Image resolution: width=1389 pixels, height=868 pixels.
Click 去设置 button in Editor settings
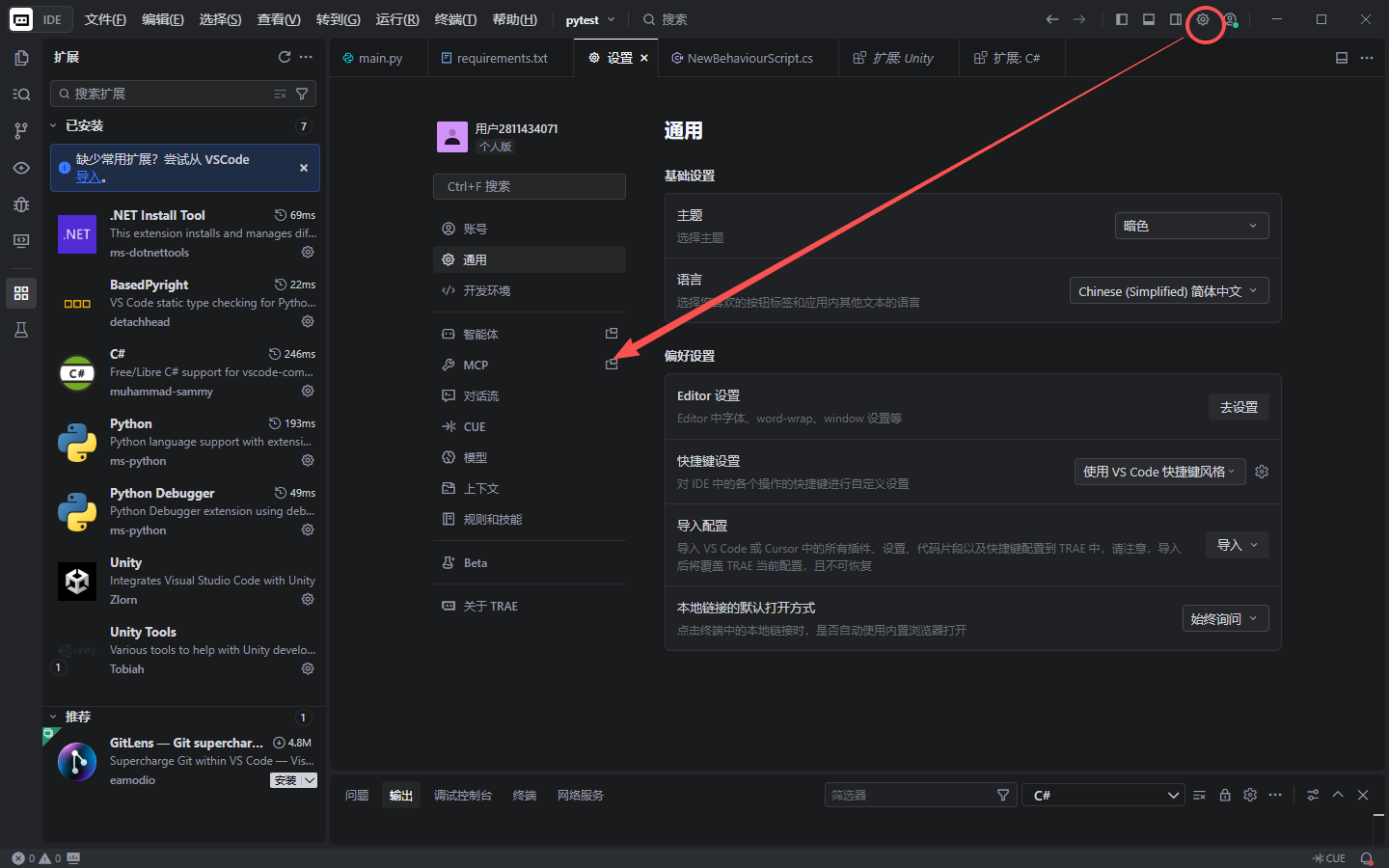tap(1239, 406)
